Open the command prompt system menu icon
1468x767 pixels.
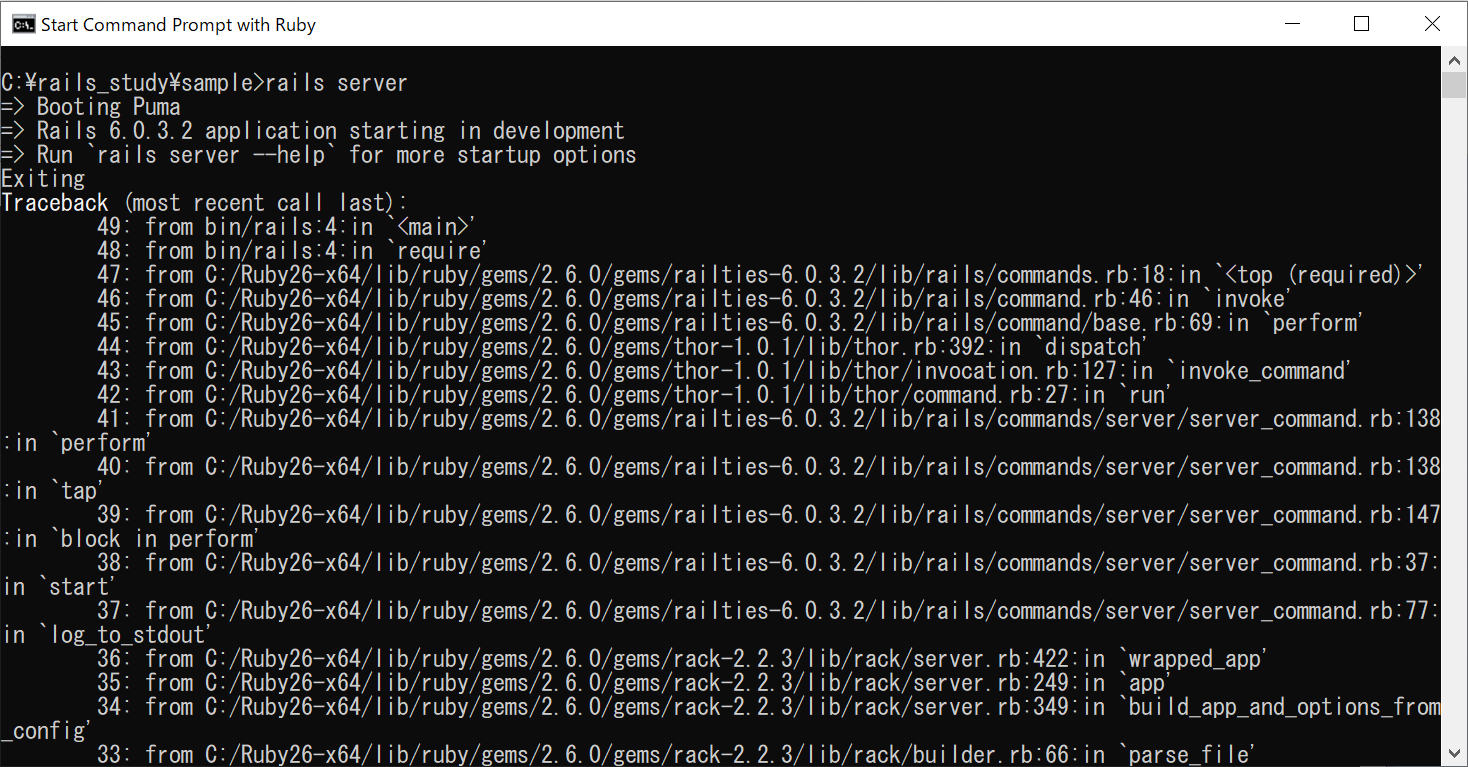tap(23, 24)
